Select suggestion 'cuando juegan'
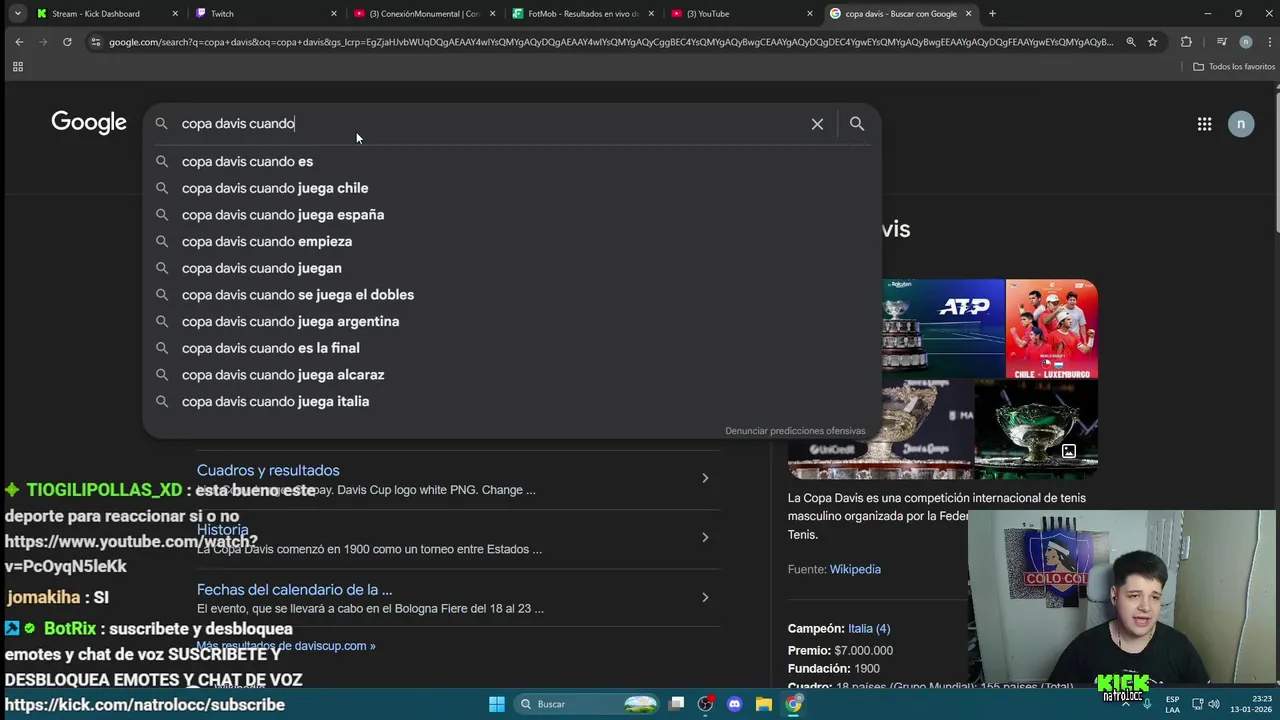1280x720 pixels. 512,268
